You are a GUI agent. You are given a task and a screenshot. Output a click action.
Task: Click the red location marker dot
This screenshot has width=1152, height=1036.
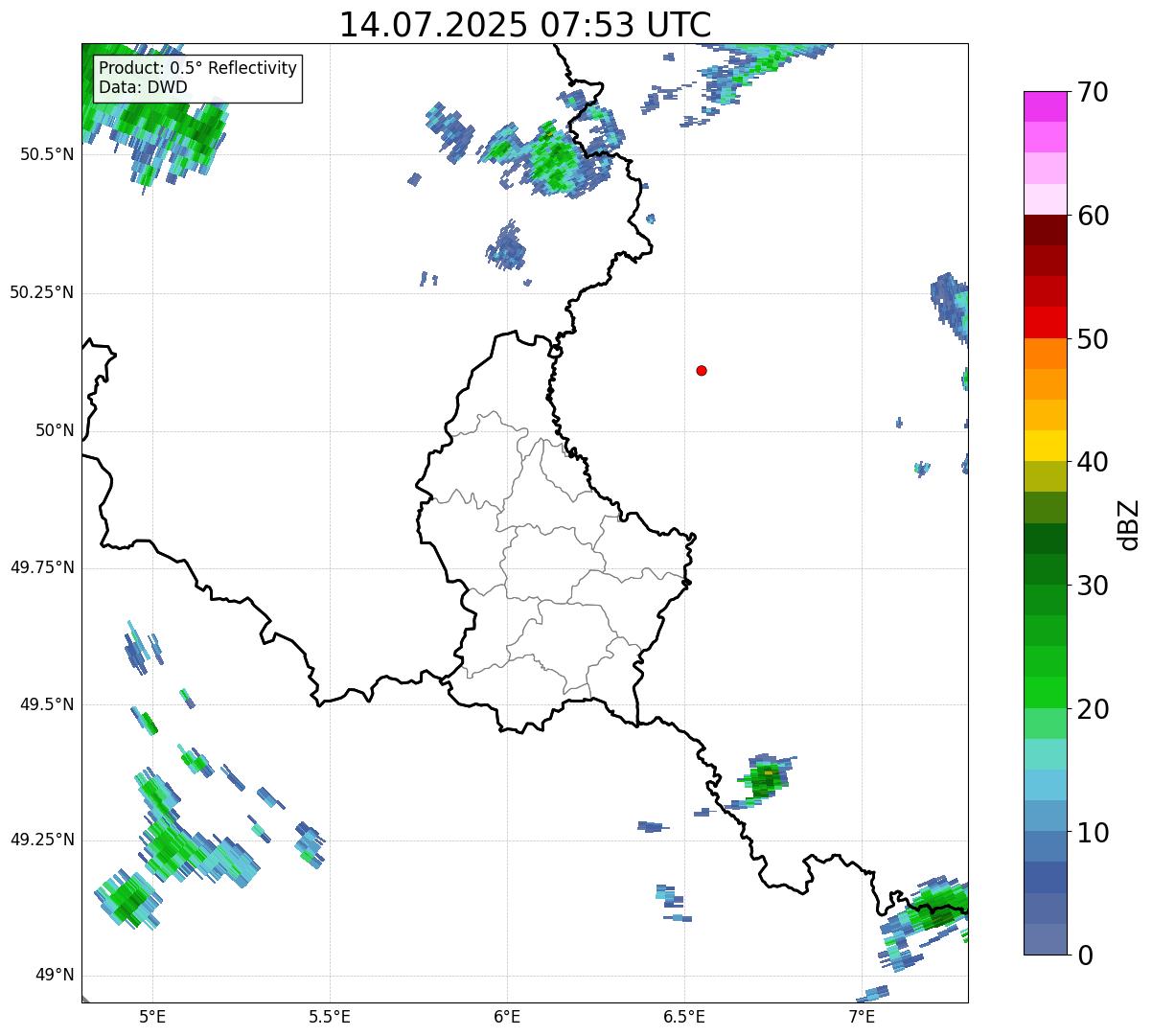702,370
